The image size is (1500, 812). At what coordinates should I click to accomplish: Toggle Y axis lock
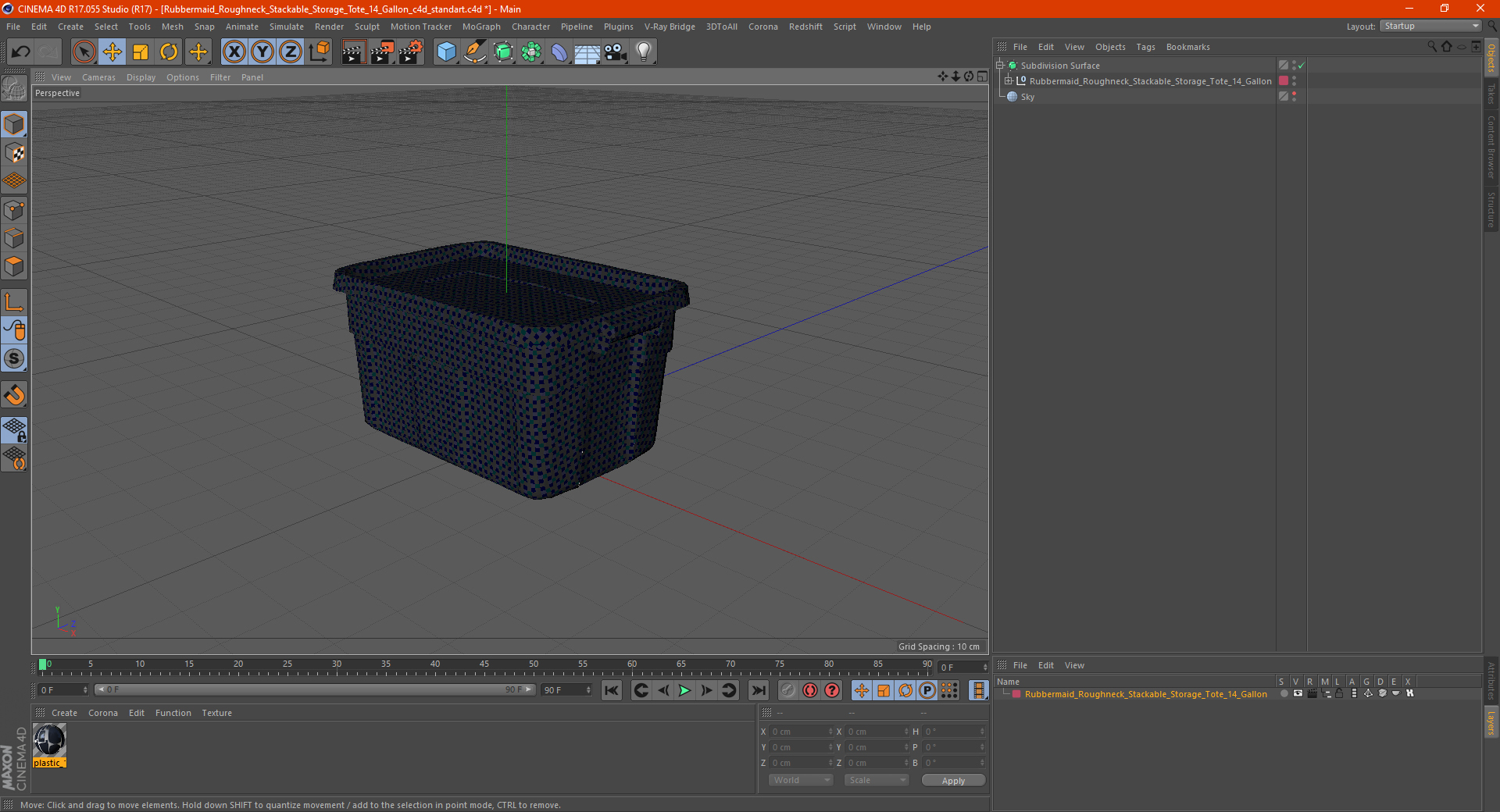click(x=262, y=52)
